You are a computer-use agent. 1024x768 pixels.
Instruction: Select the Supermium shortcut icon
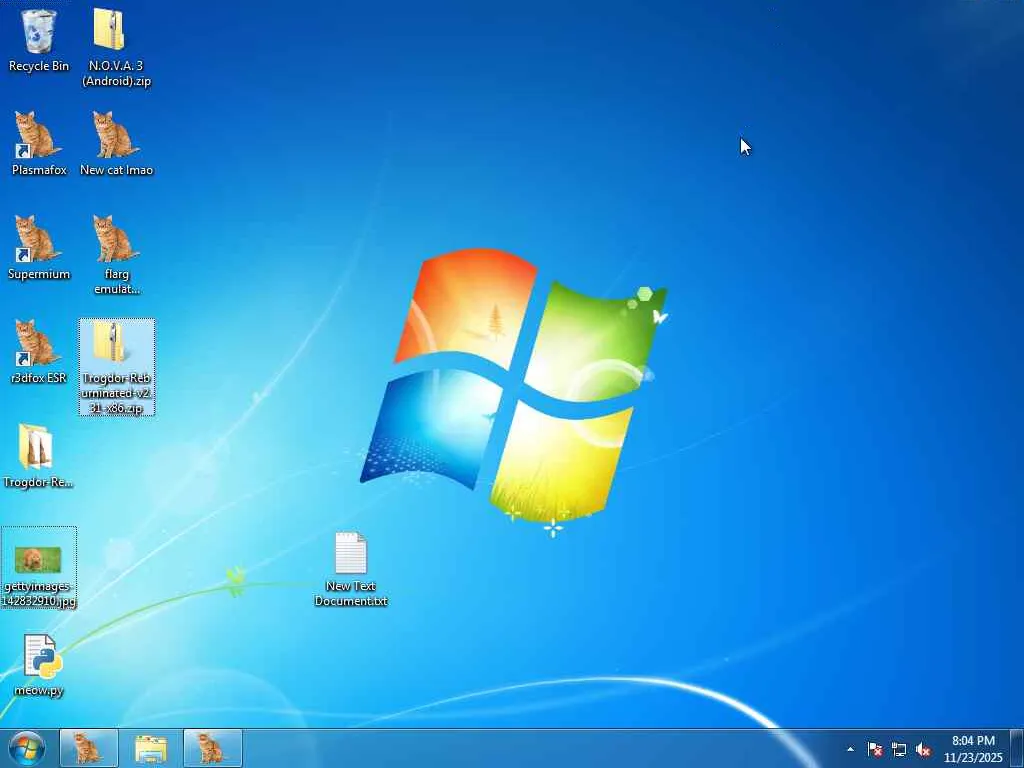pyautogui.click(x=39, y=248)
